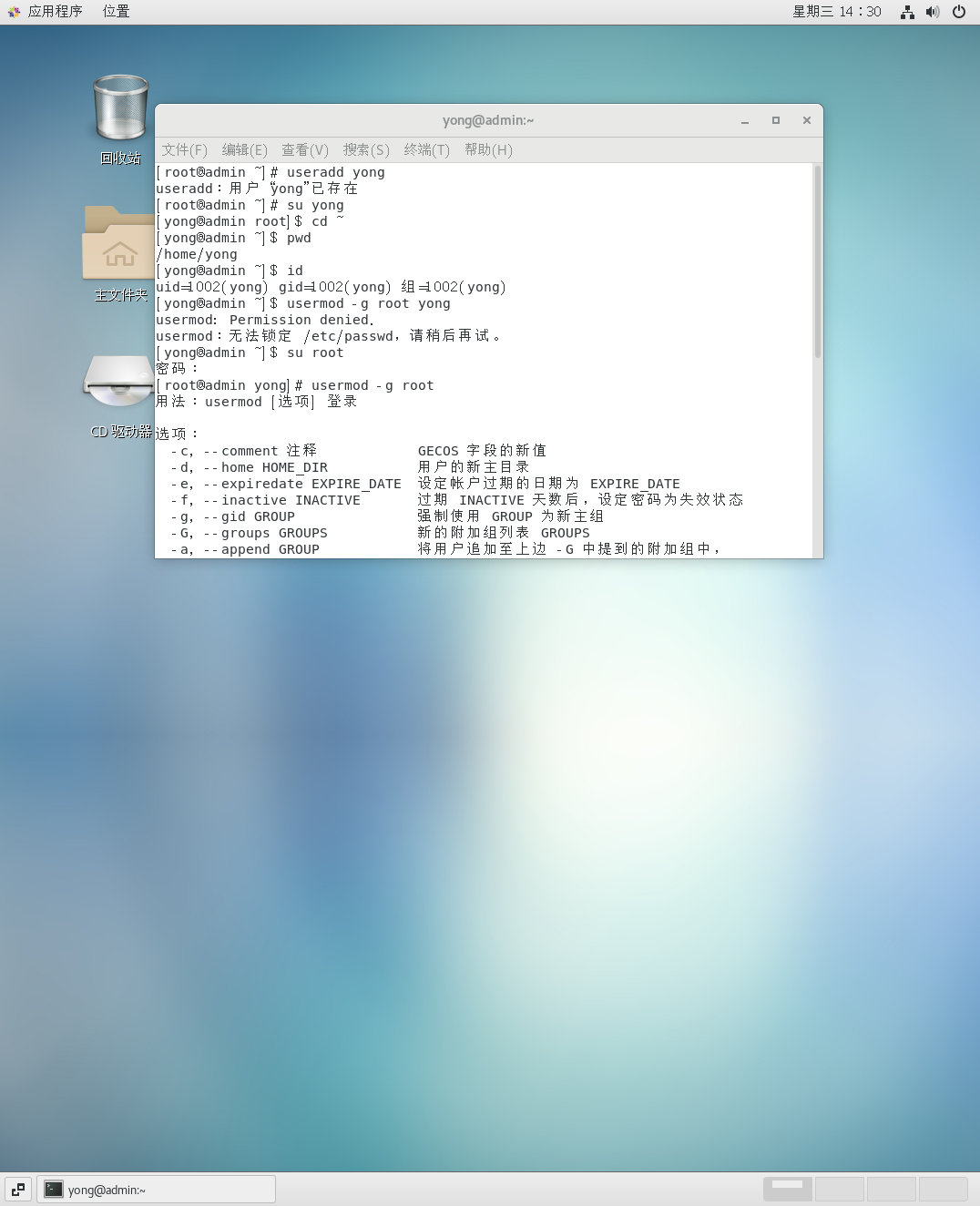
Task: Open the clock showing 星期三 14:30
Action: pyautogui.click(x=836, y=12)
